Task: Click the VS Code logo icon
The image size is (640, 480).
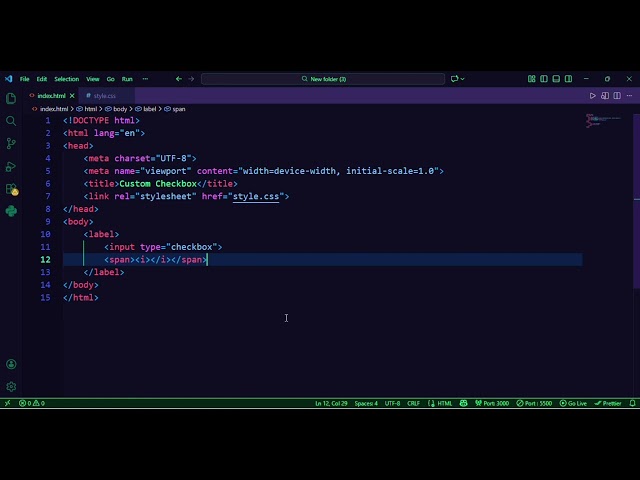Action: (x=8, y=79)
